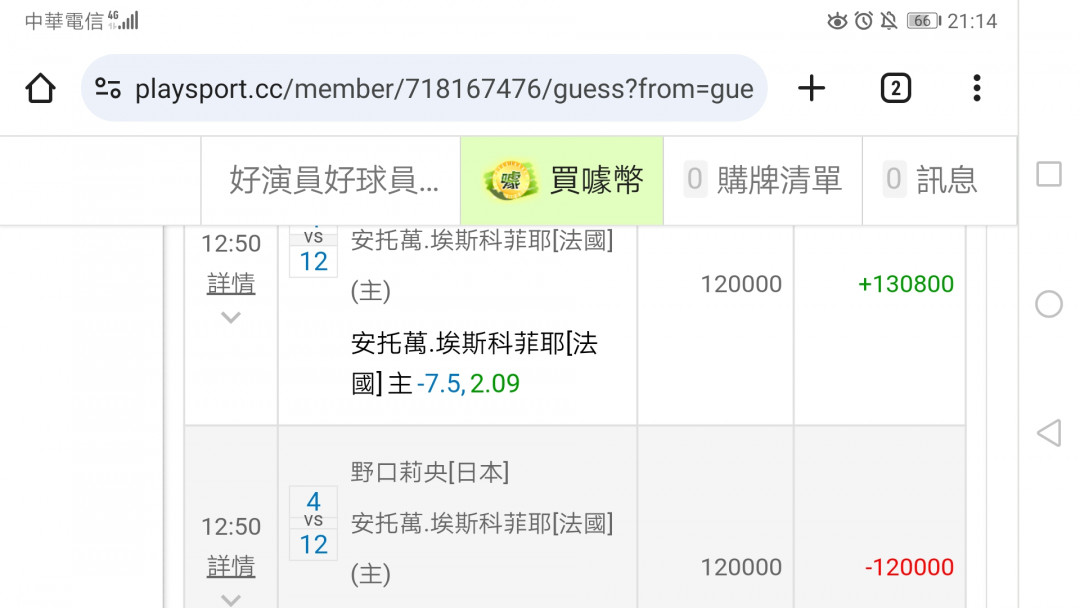Open a new tab with plus icon

pos(811,88)
